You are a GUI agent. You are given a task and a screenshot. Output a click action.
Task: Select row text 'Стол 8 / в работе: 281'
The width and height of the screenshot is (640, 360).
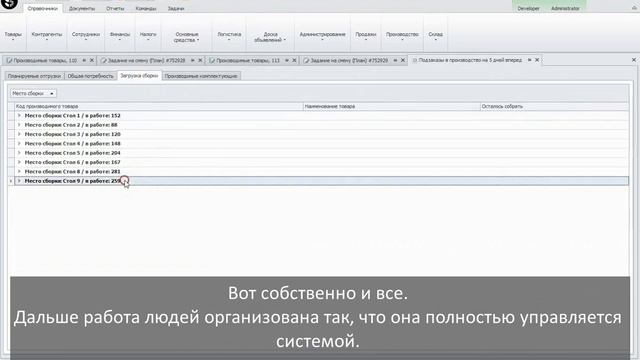click(x=92, y=171)
